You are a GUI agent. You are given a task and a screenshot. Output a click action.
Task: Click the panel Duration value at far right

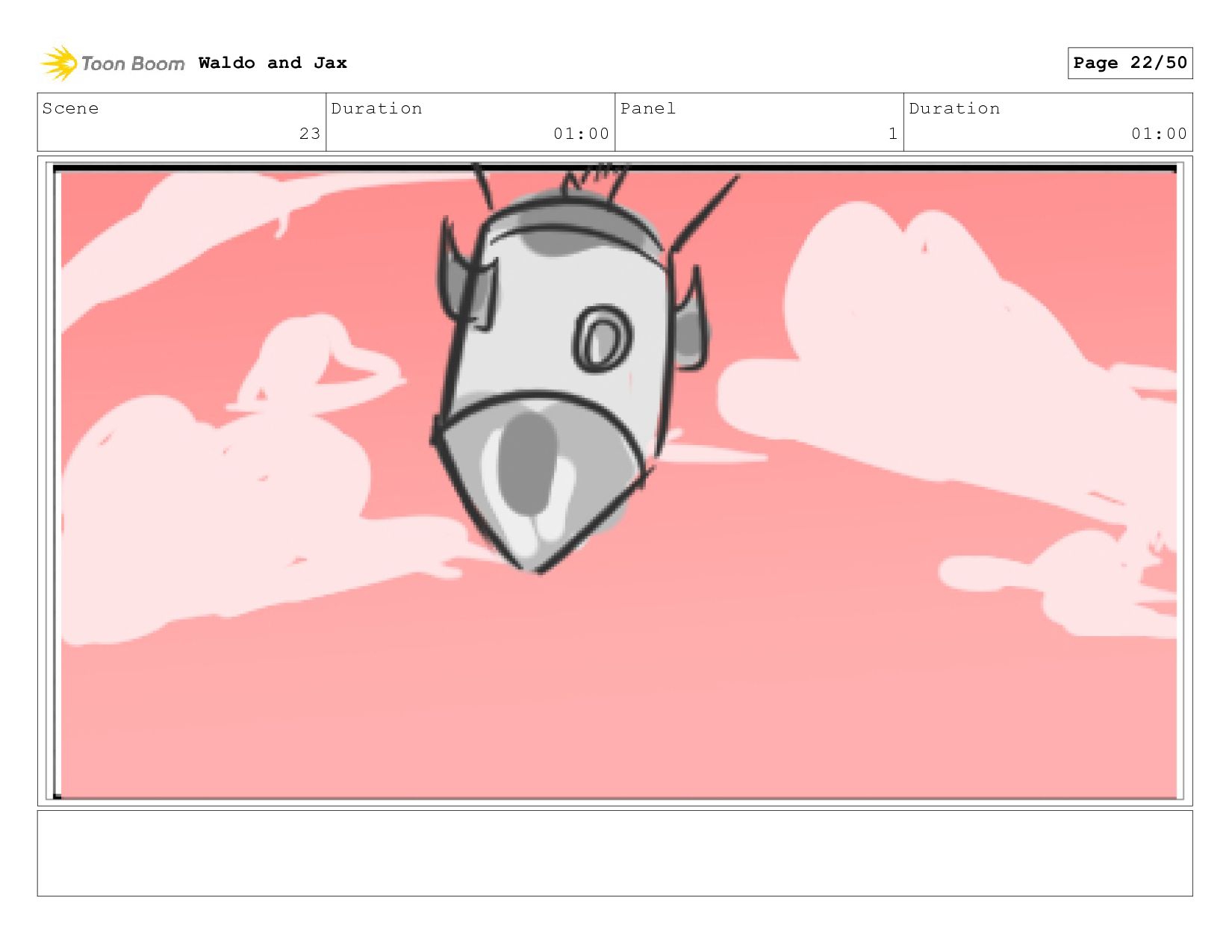pyautogui.click(x=1159, y=134)
